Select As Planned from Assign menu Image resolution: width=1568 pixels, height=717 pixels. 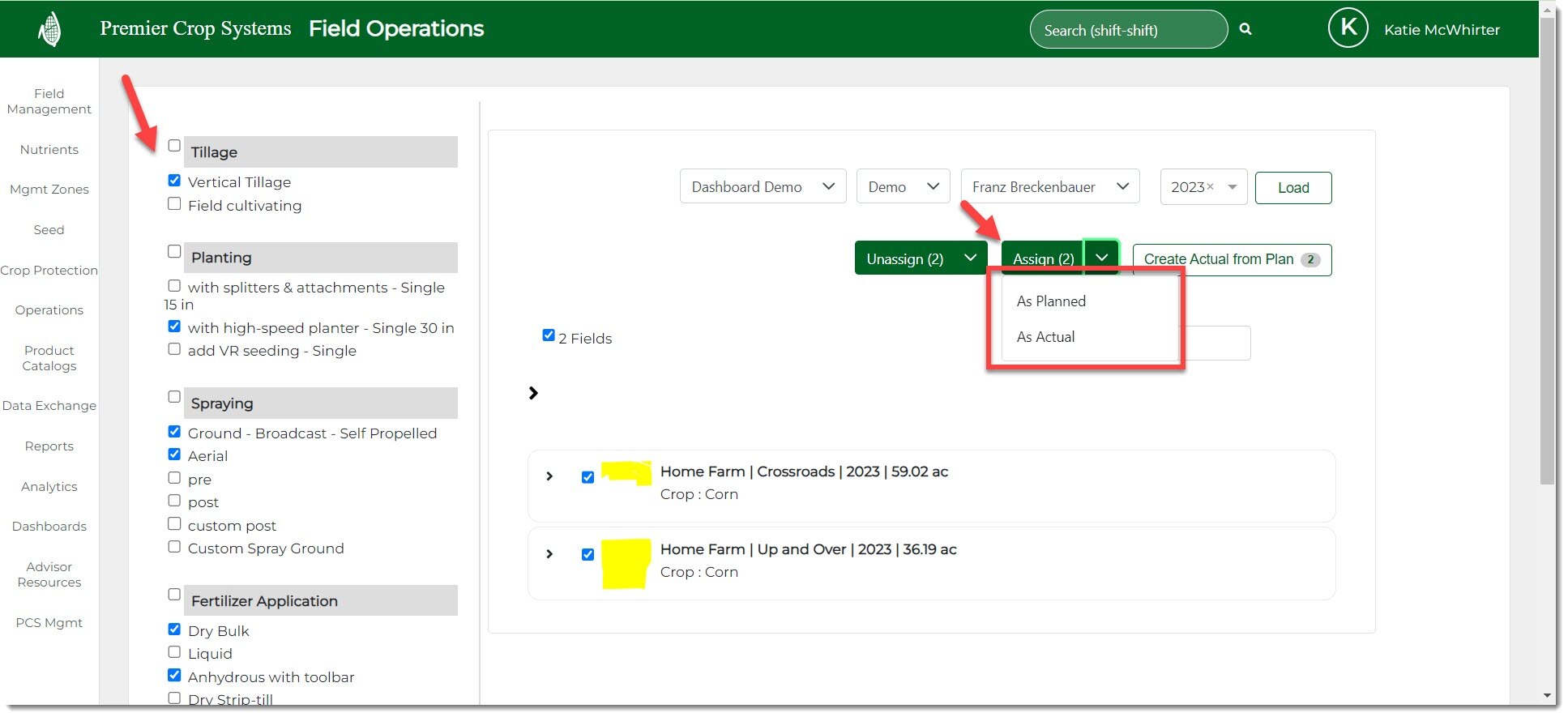[x=1051, y=301]
